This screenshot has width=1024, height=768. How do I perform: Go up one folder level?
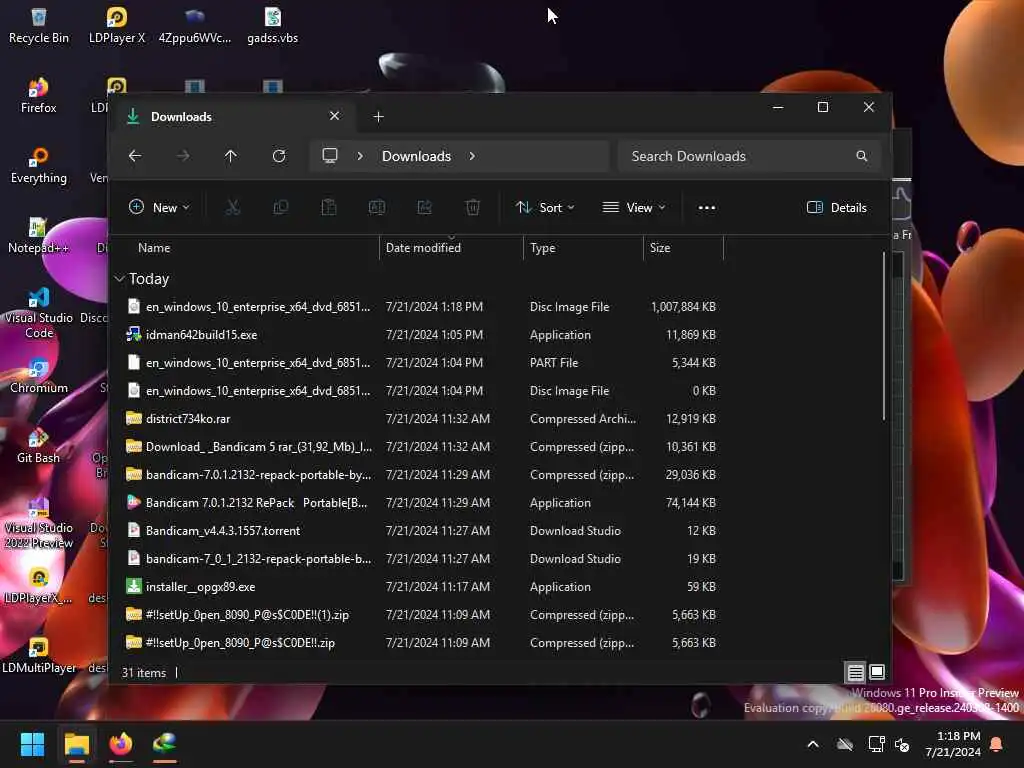pyautogui.click(x=231, y=156)
